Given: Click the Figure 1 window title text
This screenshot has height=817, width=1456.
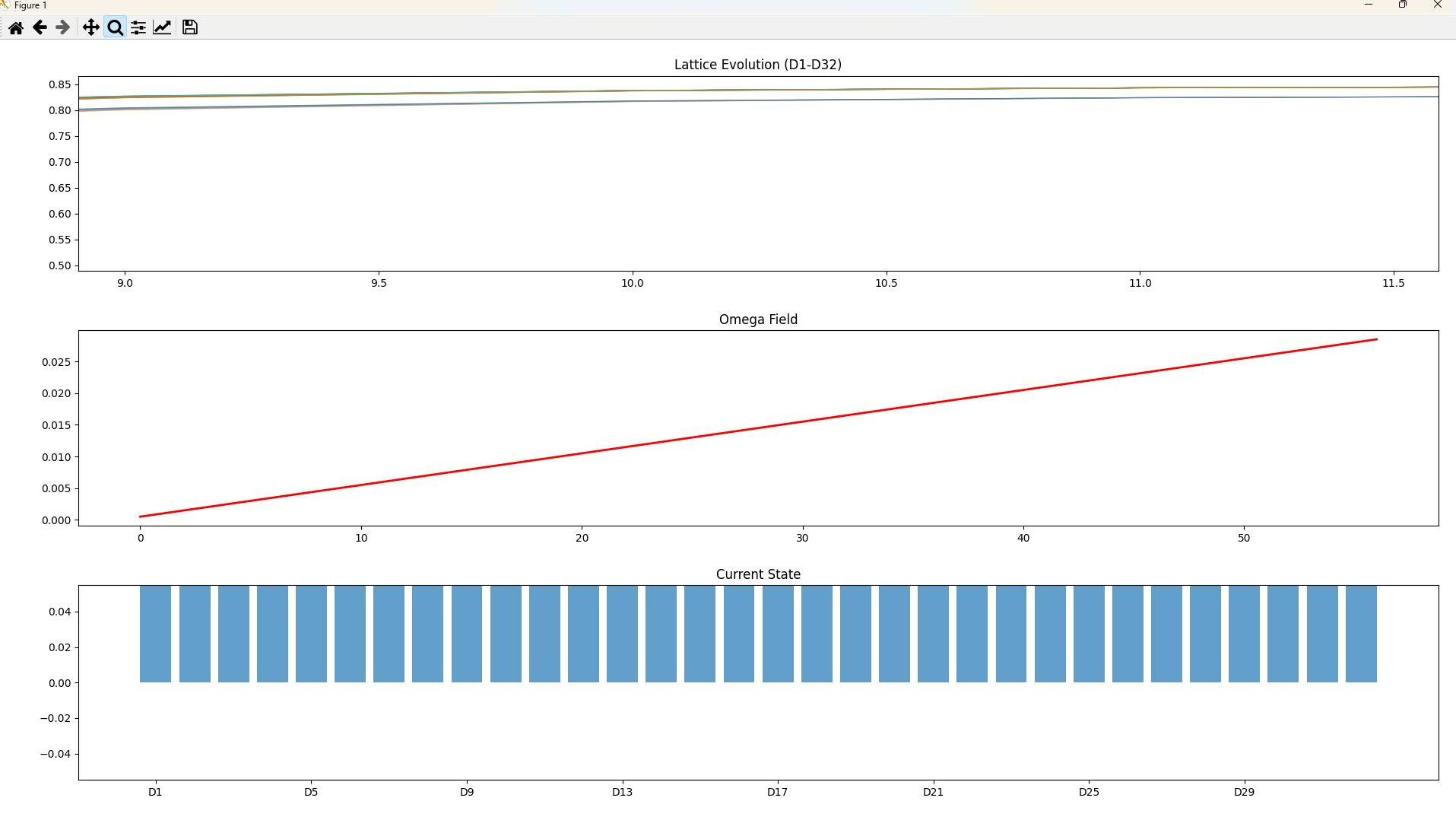Looking at the screenshot, I should click(x=30, y=5).
